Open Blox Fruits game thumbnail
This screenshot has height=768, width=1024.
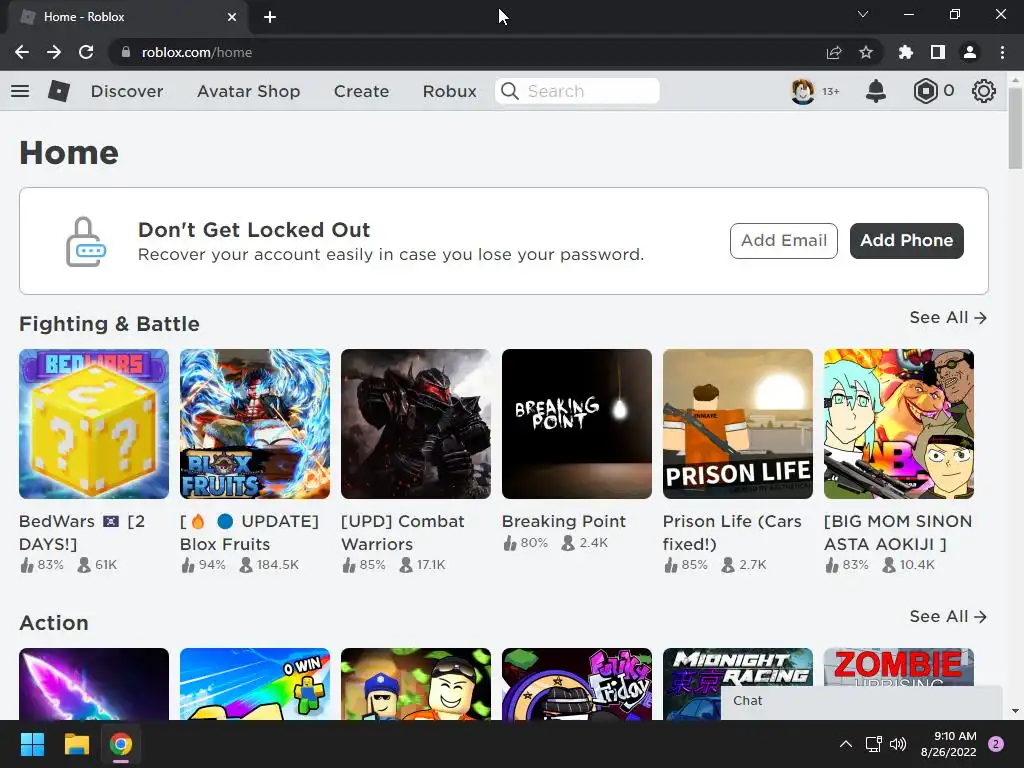click(x=255, y=424)
